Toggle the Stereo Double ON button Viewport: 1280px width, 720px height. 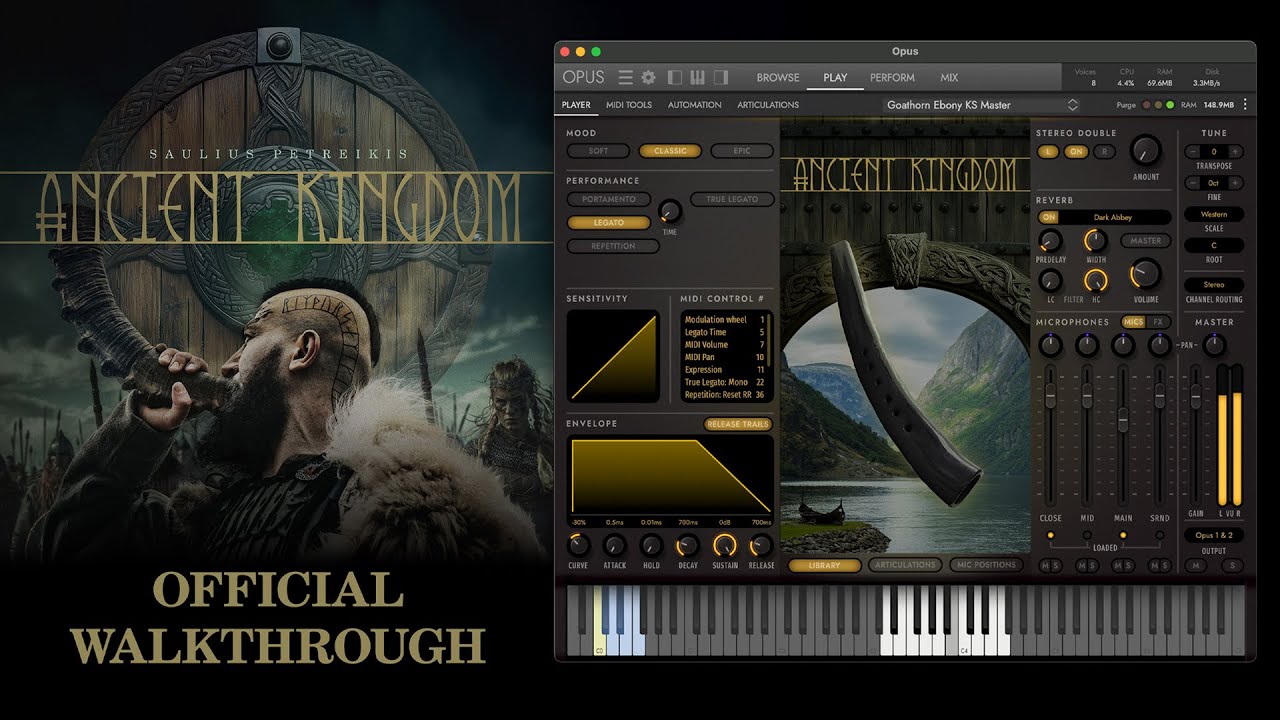[1076, 152]
